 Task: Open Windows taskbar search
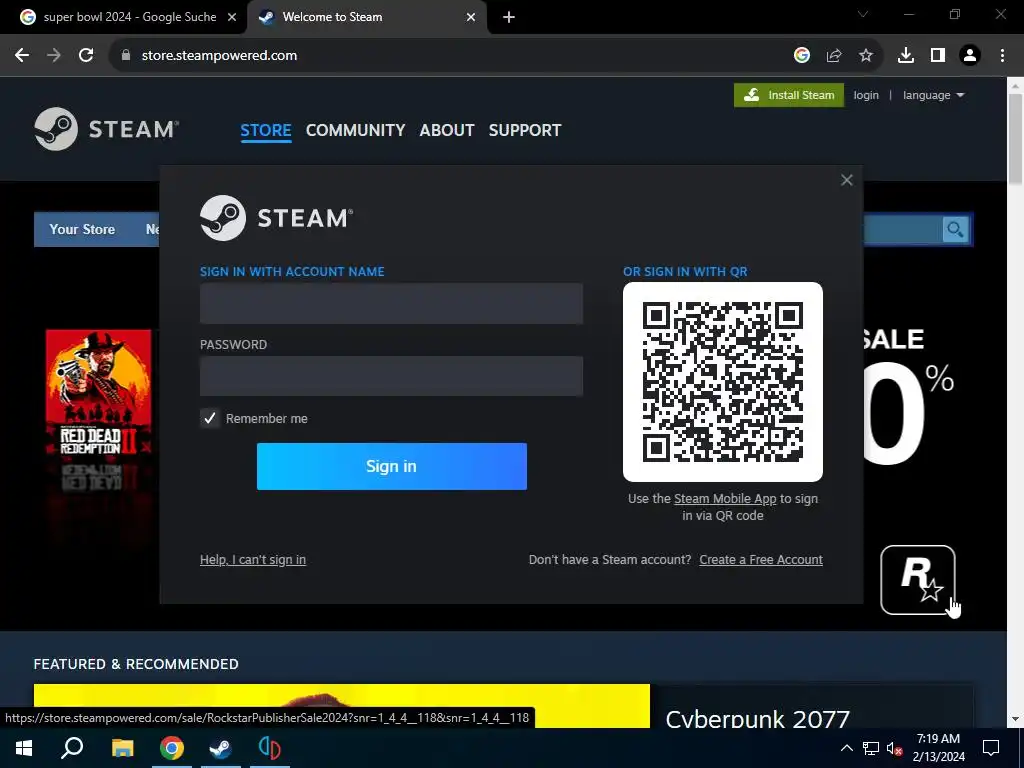click(x=72, y=748)
